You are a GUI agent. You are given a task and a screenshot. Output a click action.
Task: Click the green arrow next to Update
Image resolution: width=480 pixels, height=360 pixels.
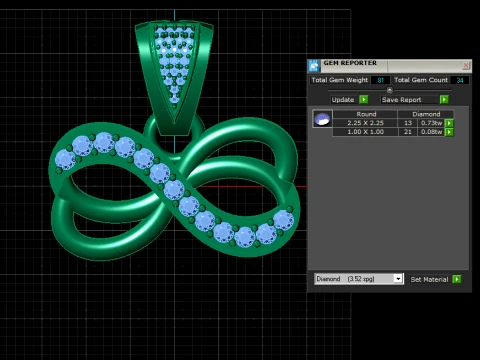364,100
